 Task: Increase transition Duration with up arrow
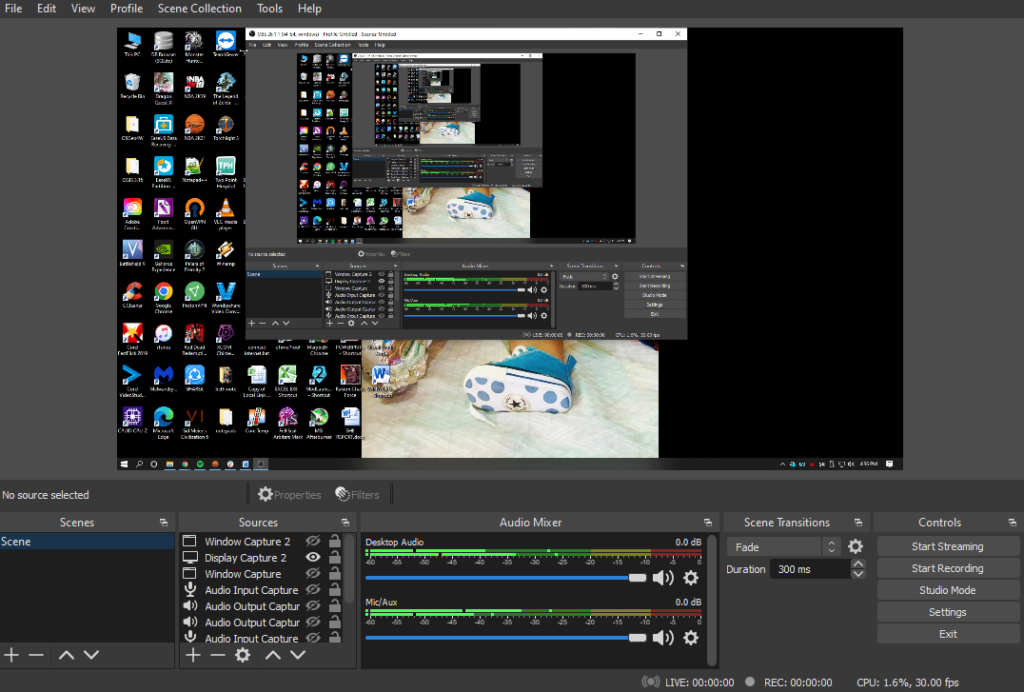(x=858, y=564)
